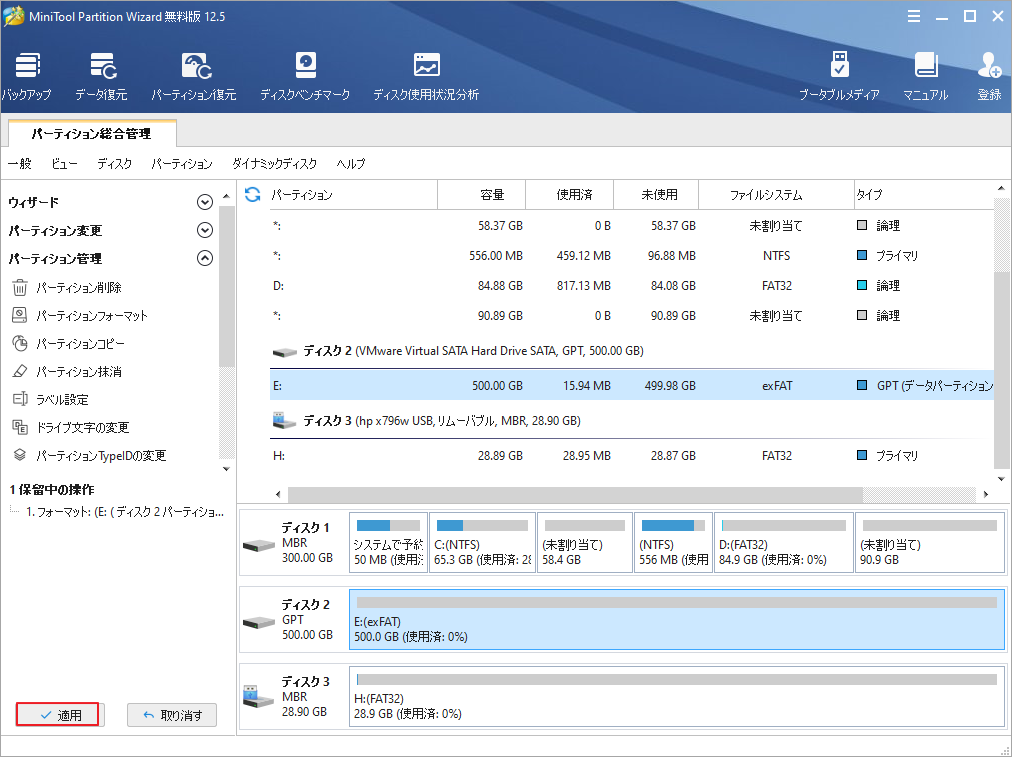1012x757 pixels.
Task: Select D:(FAT32) block in disk map
Action: [x=784, y=543]
